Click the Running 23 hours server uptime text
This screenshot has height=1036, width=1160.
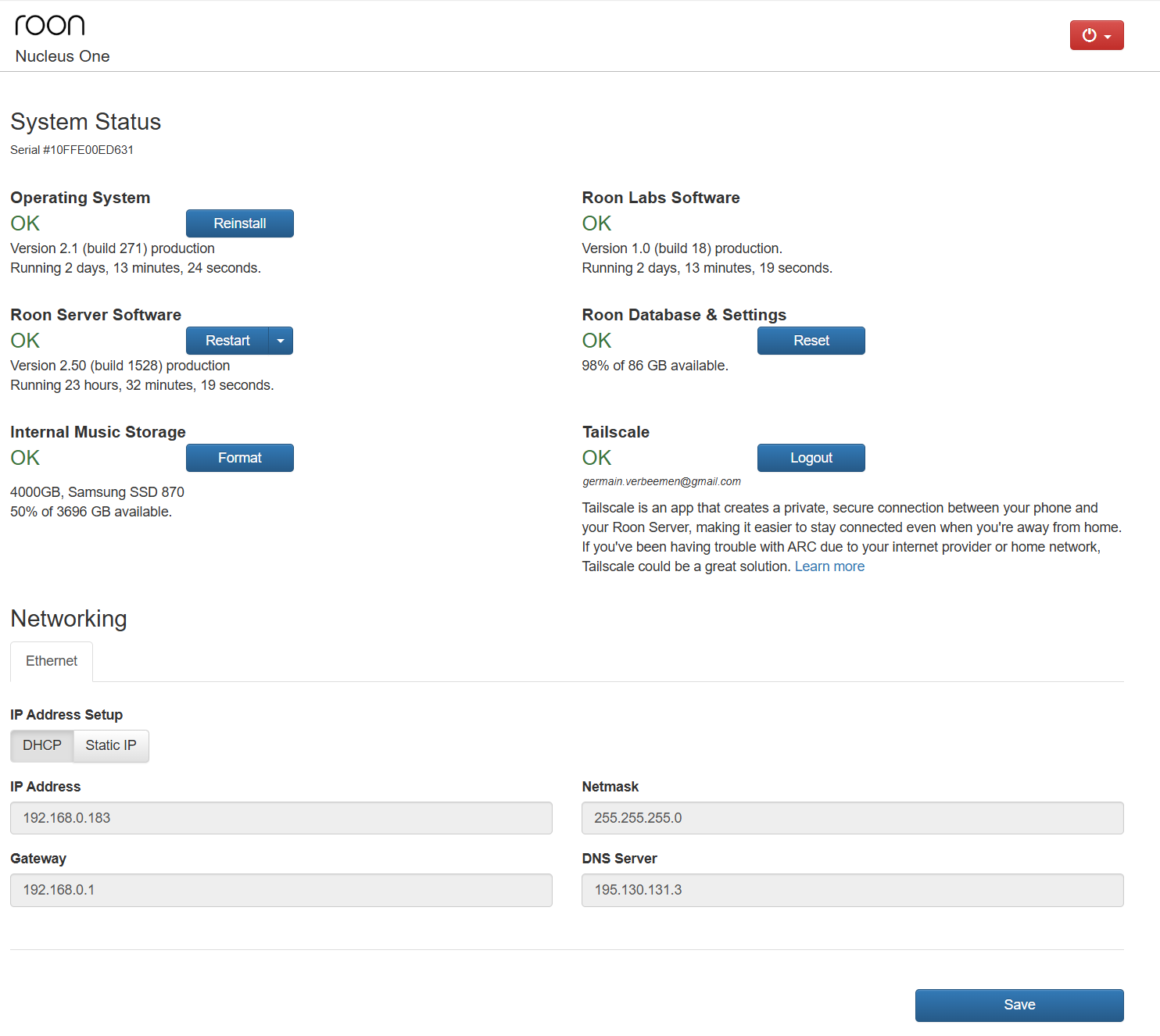click(142, 385)
